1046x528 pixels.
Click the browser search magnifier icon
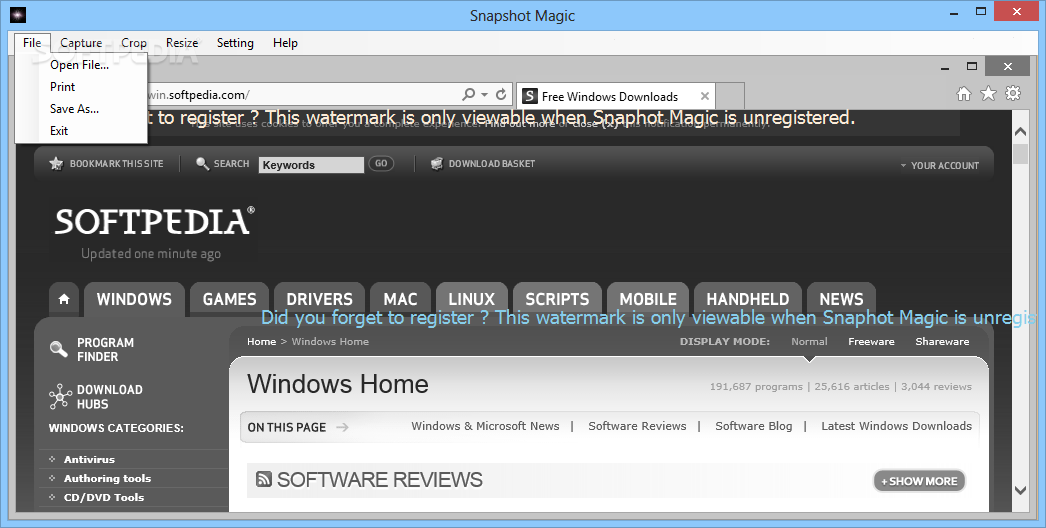[x=469, y=95]
